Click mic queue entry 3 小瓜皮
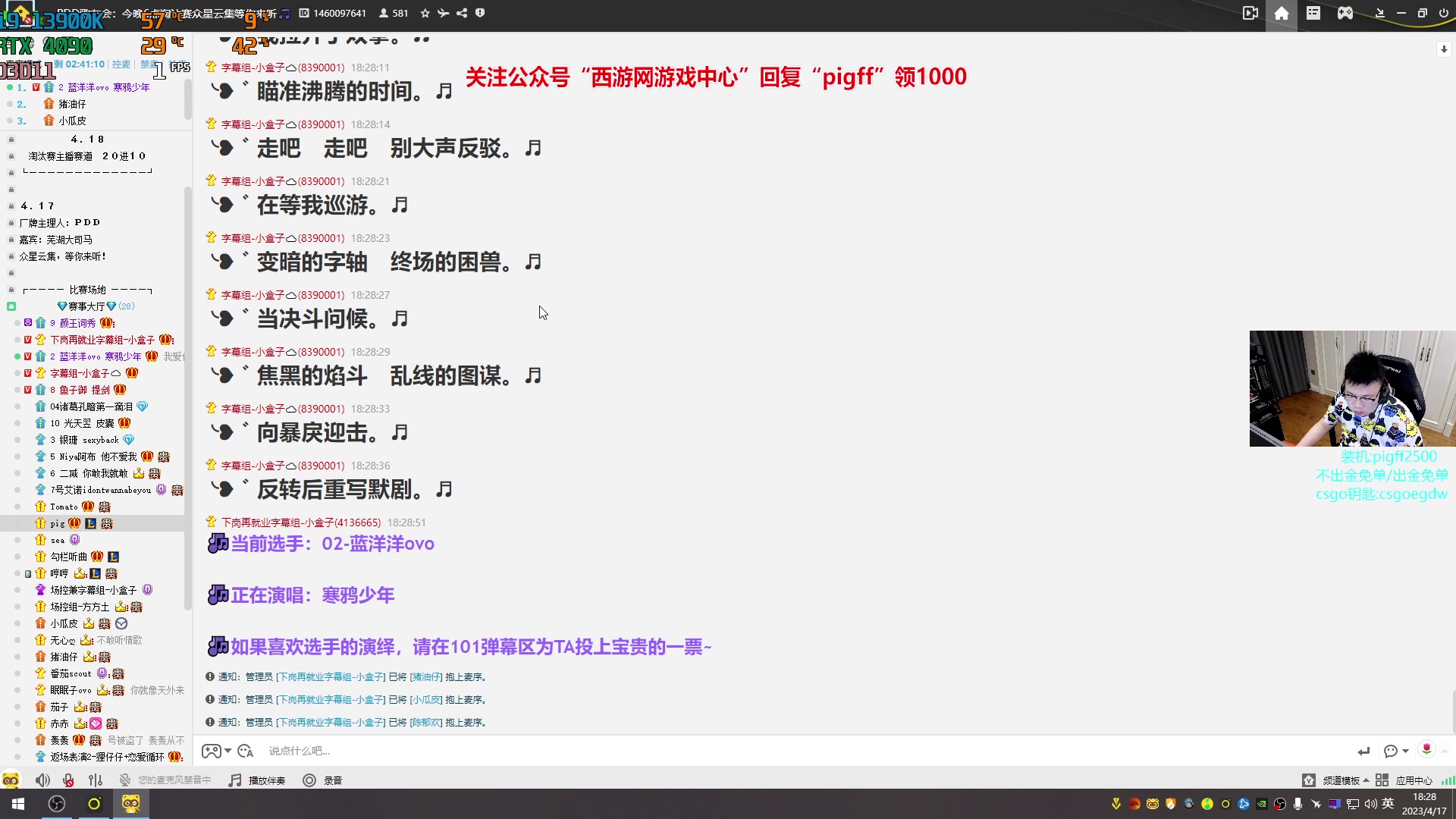The image size is (1456, 819). click(72, 121)
